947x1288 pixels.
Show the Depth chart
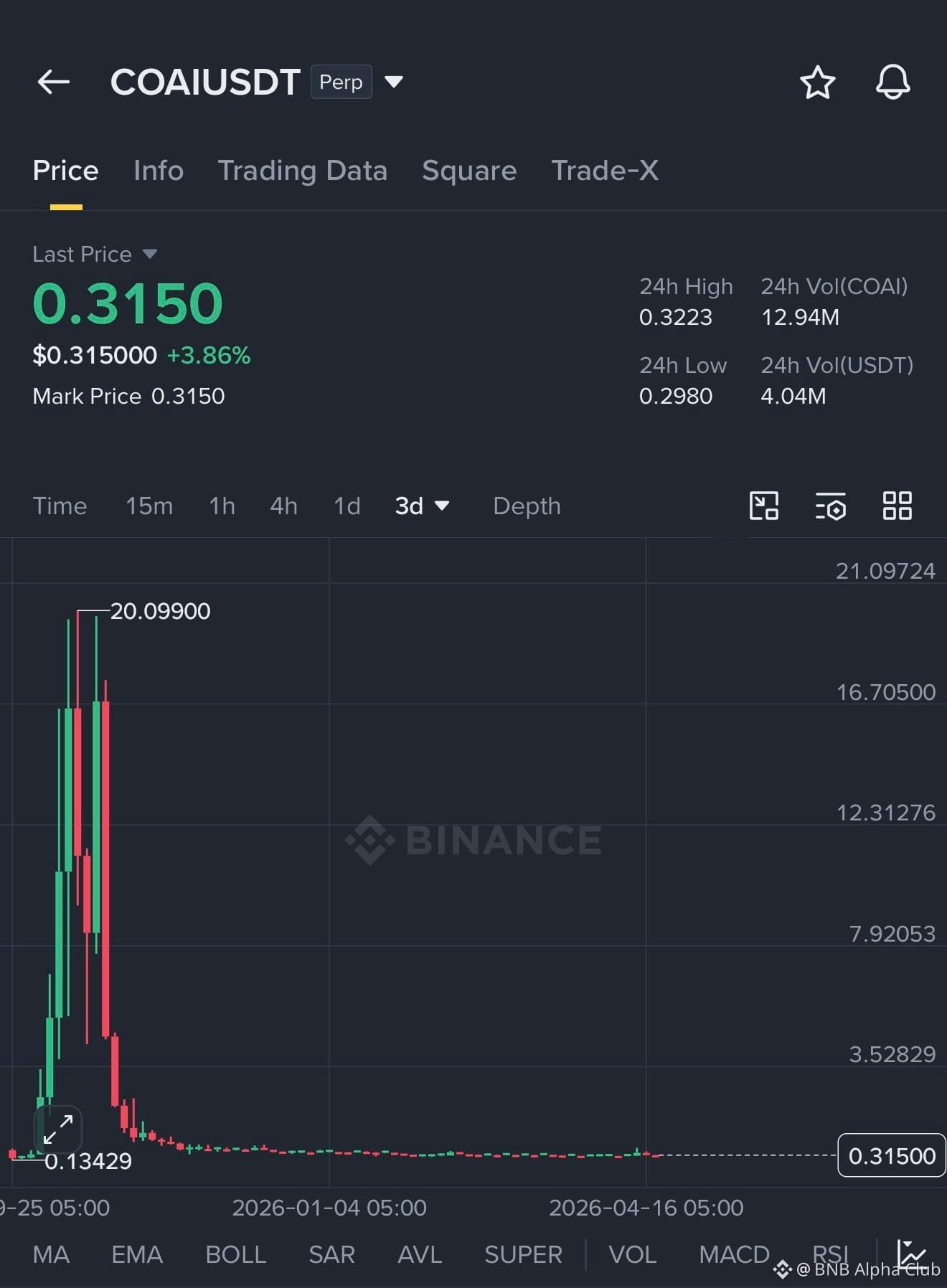527,506
